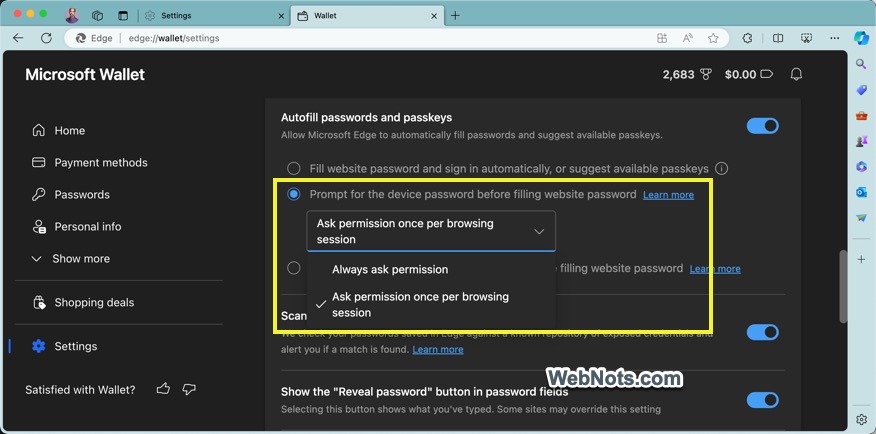Toggle Autofill passwords and passkeys switch
Image resolution: width=876 pixels, height=434 pixels.
click(x=762, y=126)
